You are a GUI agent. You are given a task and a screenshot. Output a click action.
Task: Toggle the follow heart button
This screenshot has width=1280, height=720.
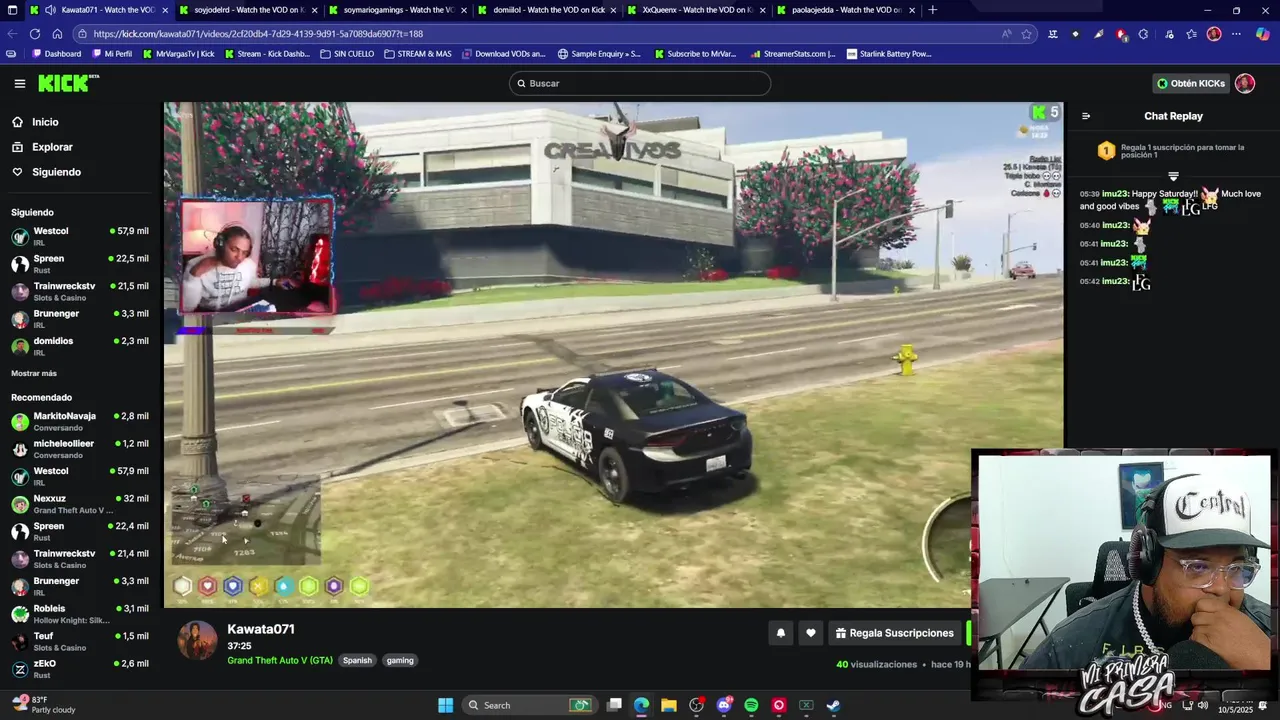pos(811,633)
